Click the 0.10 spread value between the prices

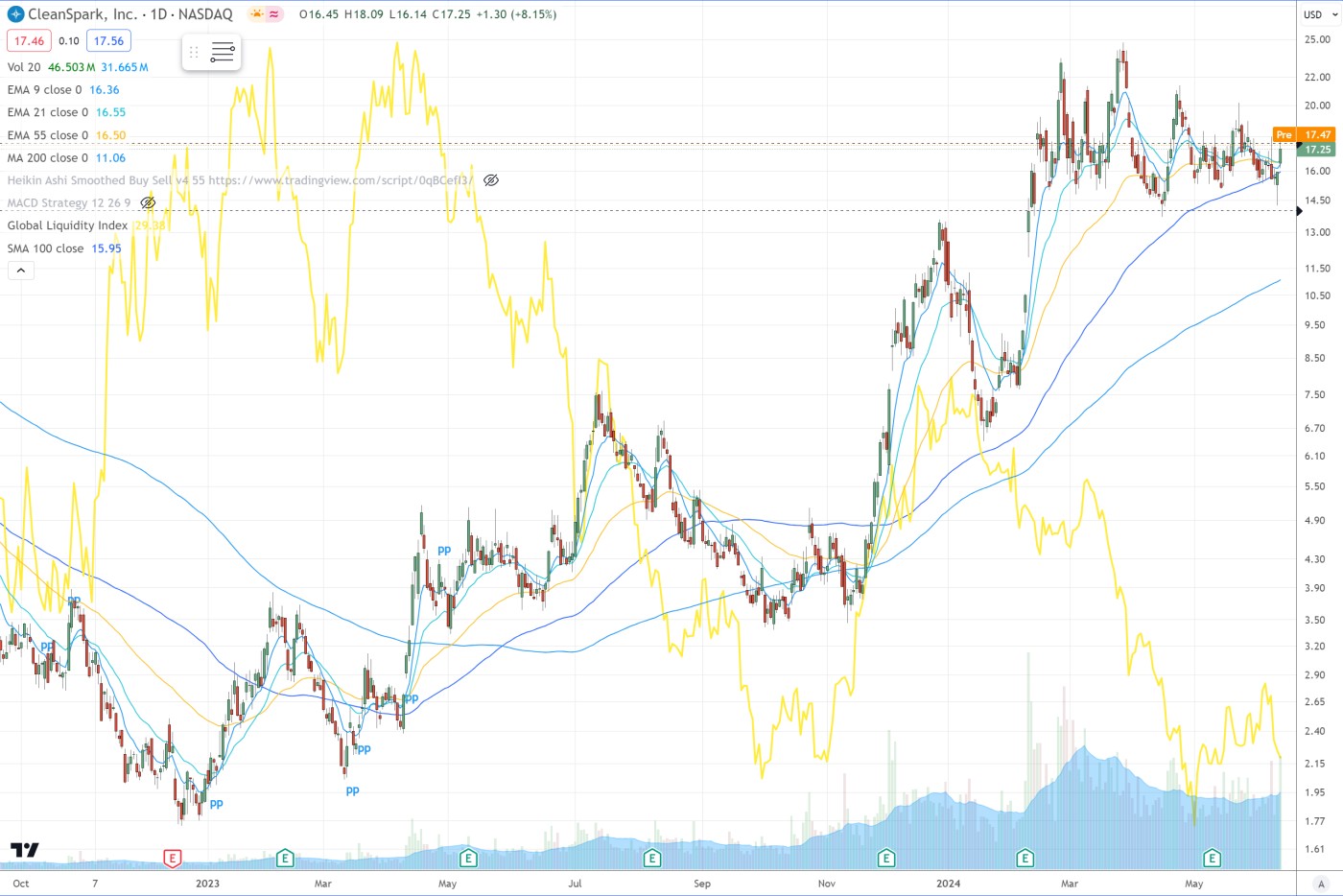pyautogui.click(x=68, y=41)
